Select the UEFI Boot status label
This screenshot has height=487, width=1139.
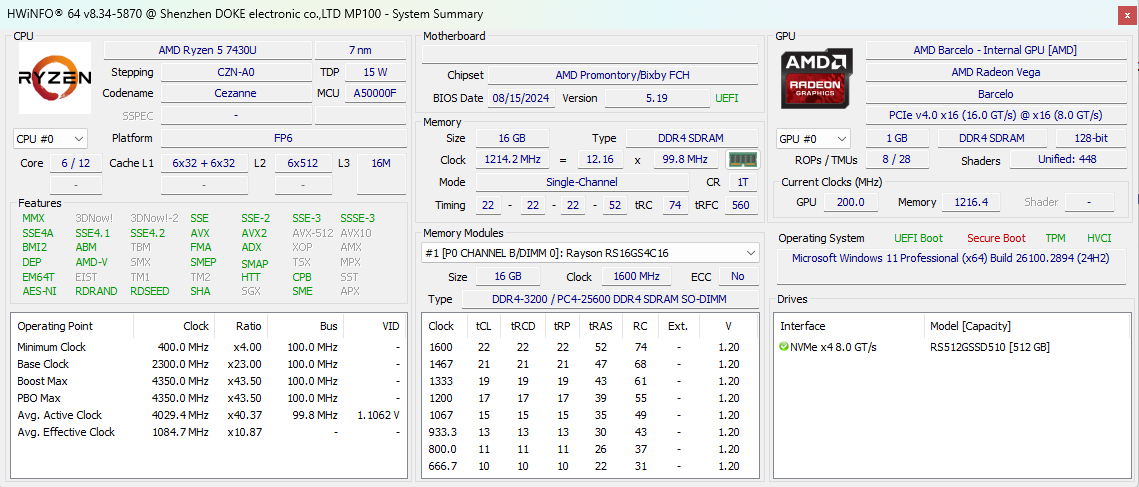[x=918, y=238]
